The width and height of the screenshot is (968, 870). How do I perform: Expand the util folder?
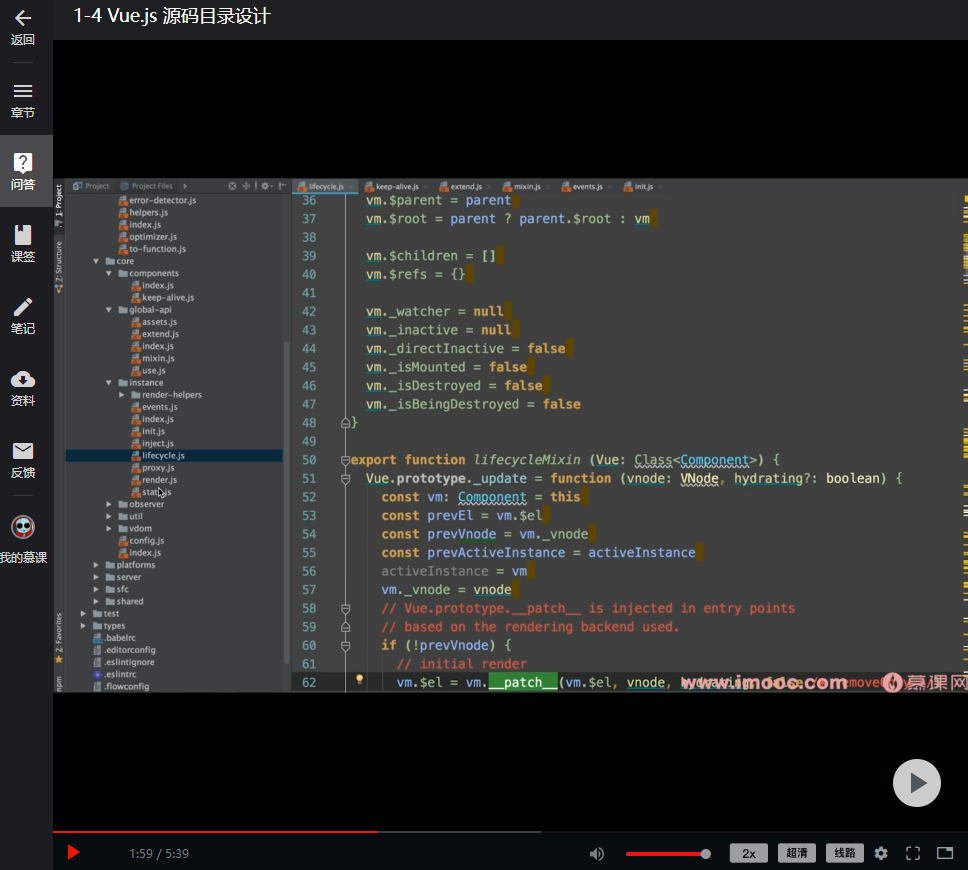click(x=109, y=516)
